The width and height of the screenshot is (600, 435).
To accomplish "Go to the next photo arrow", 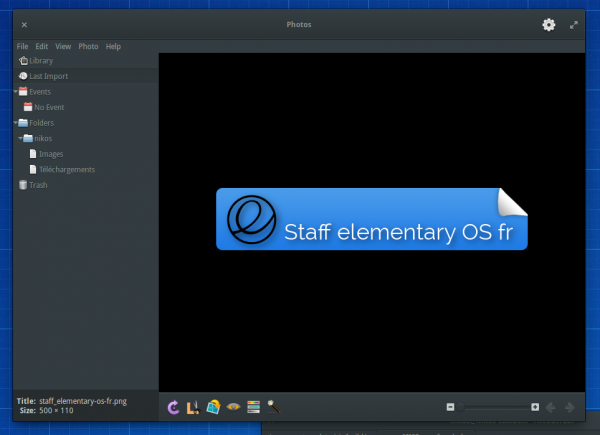I will pos(570,407).
